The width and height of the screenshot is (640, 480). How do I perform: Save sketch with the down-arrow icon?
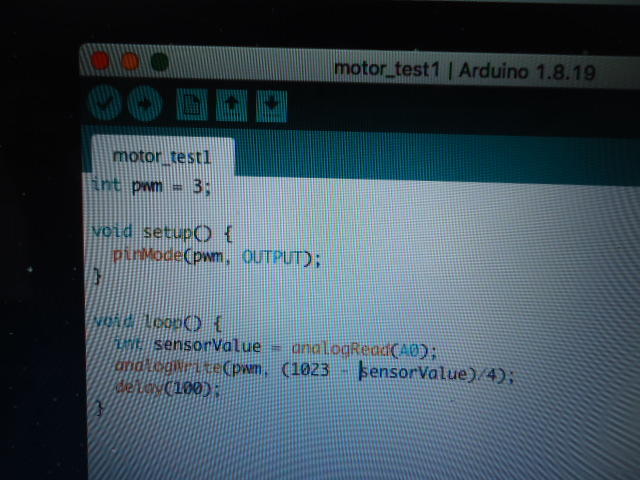271,107
